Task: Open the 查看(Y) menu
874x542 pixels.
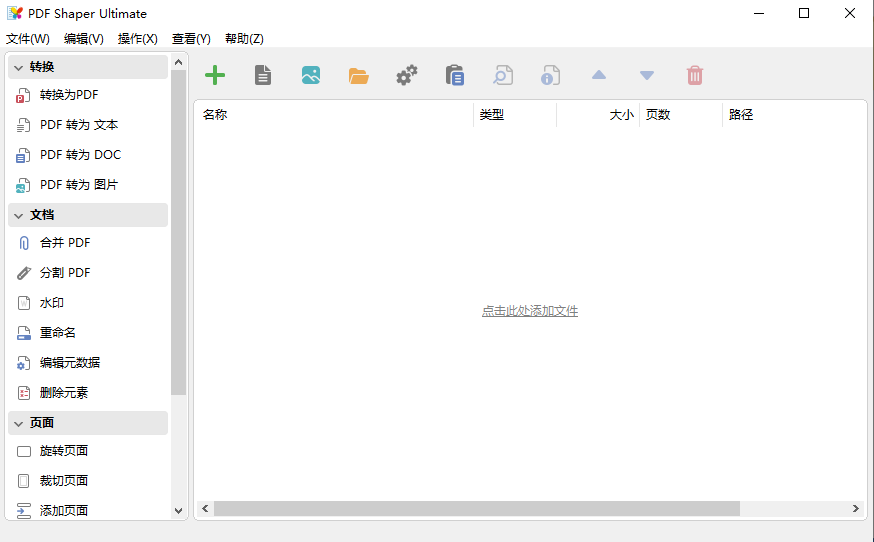Action: (x=191, y=38)
